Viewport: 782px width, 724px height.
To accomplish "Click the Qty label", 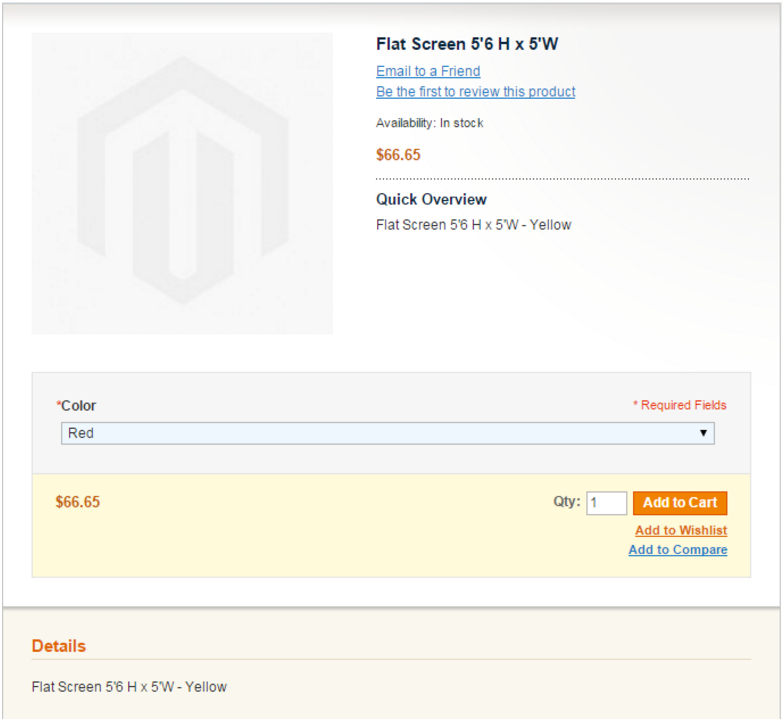I will coord(567,501).
